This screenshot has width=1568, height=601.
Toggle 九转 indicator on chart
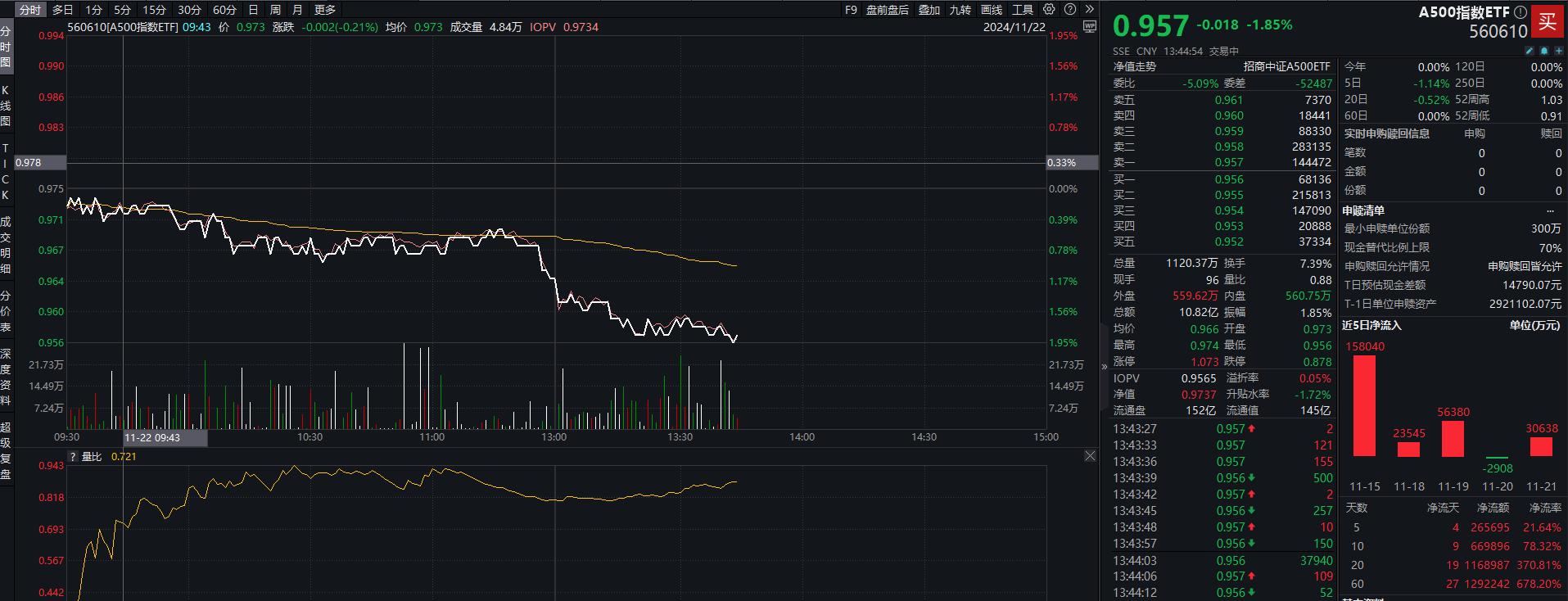click(x=960, y=10)
